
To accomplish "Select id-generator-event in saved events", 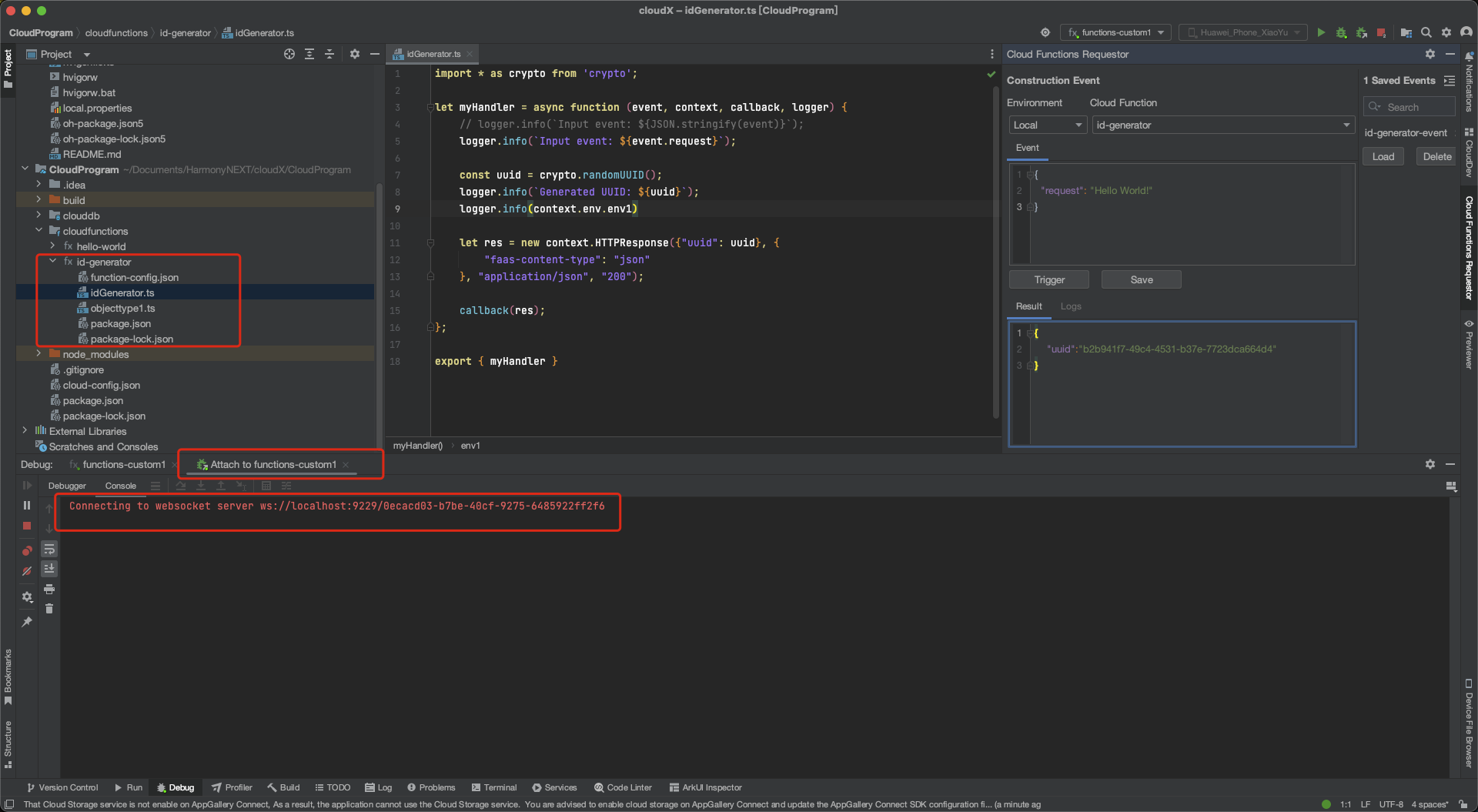I will pos(1406,132).
